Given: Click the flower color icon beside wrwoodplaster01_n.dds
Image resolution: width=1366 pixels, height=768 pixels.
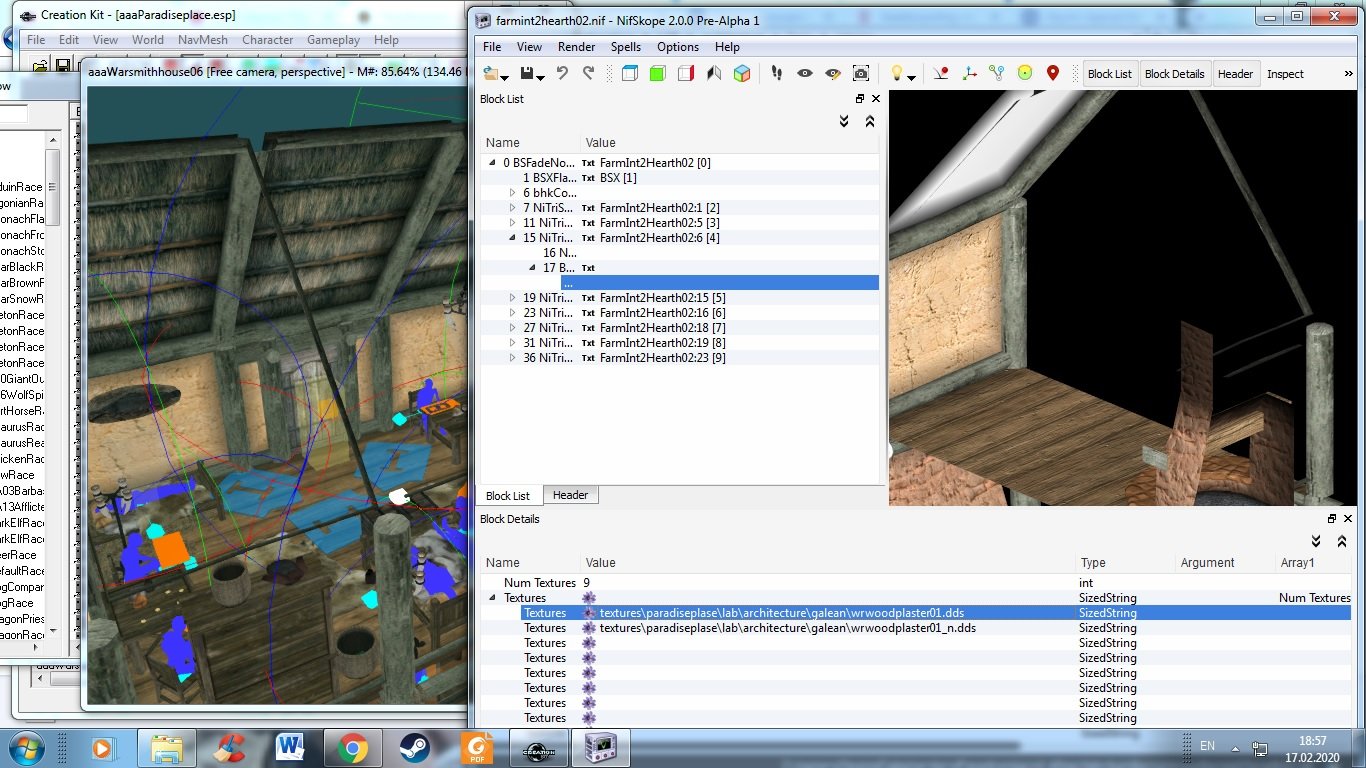Looking at the screenshot, I should (589, 628).
